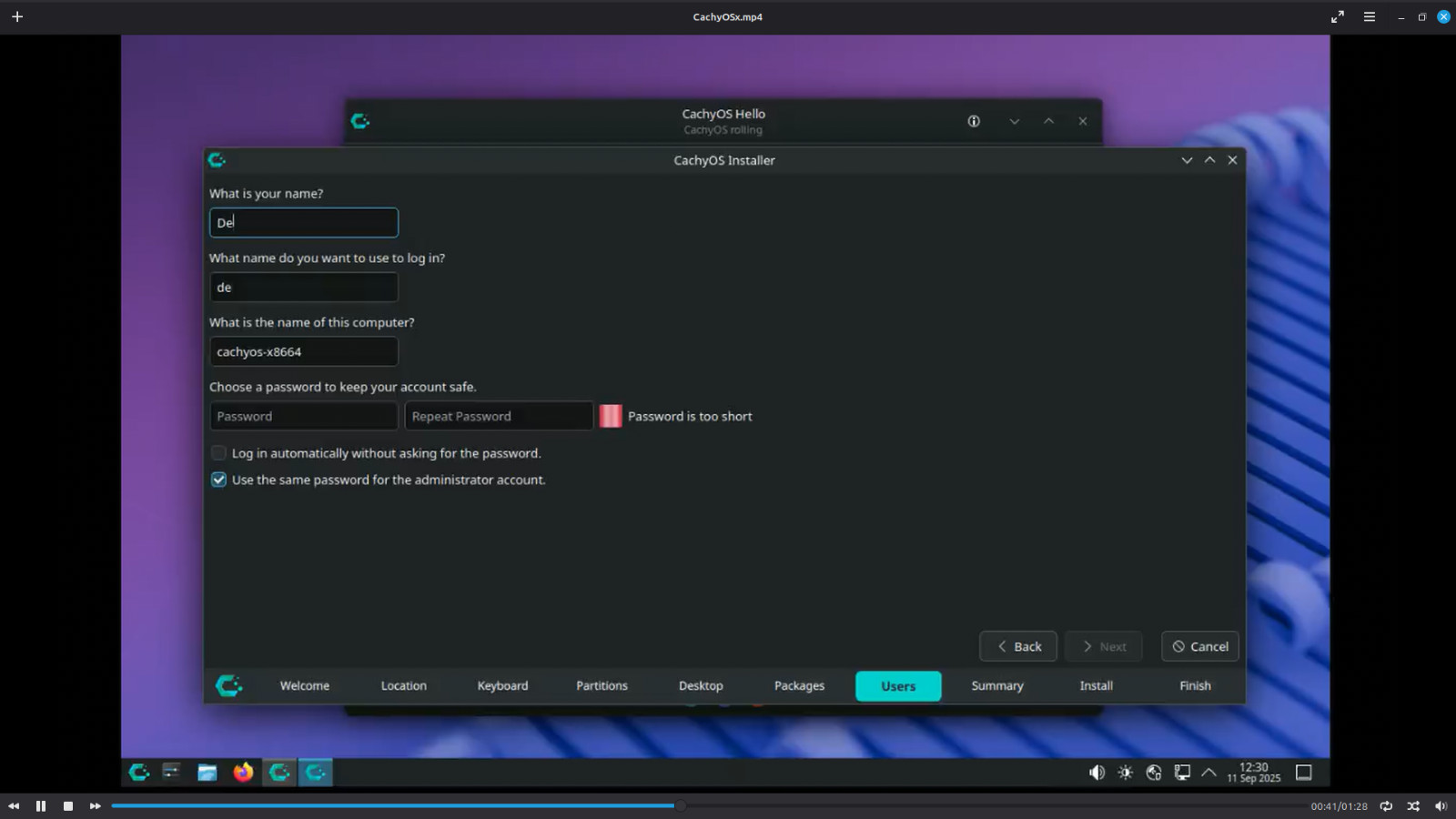Image resolution: width=1456 pixels, height=819 pixels.
Task: Skip to next track in player
Action: (x=95, y=806)
